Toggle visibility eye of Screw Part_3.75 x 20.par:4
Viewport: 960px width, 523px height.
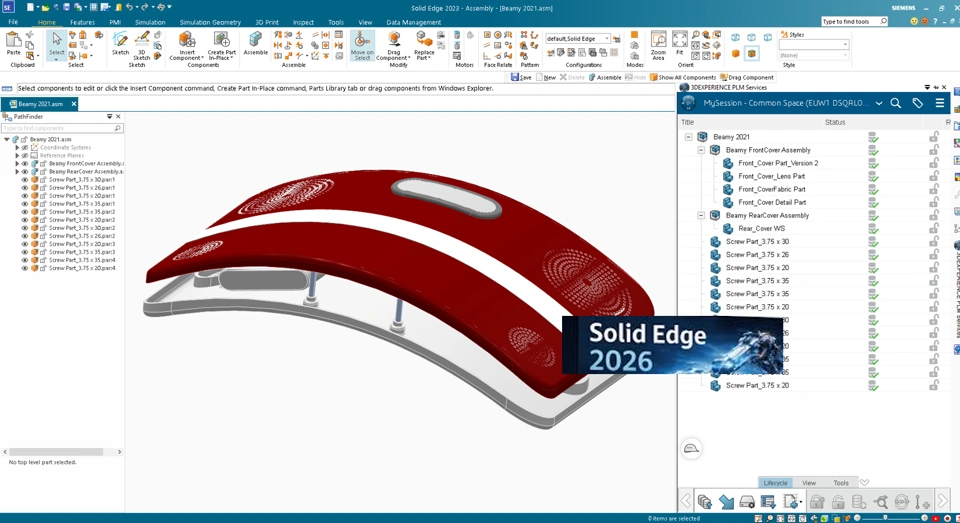(x=25, y=268)
